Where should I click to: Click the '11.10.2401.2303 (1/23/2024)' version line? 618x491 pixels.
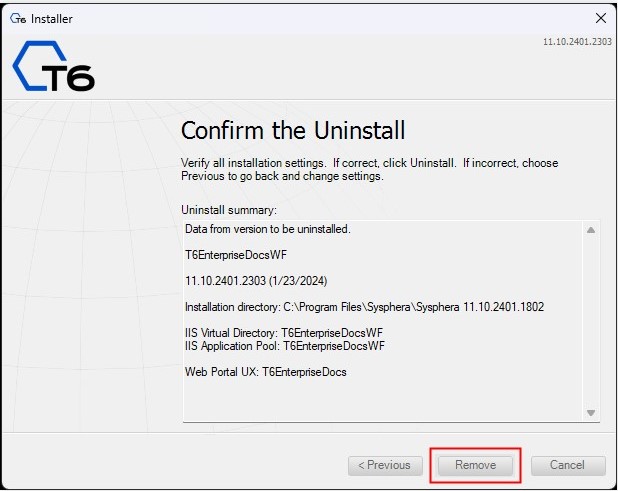click(256, 281)
